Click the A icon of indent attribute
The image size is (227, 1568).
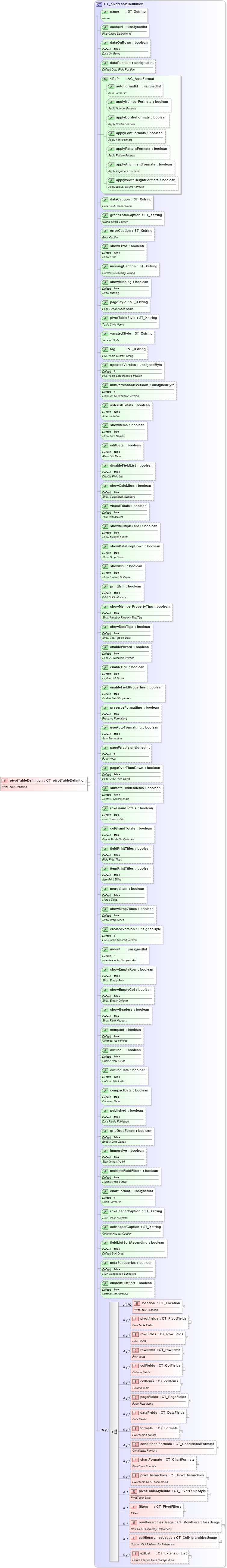[x=105, y=949]
